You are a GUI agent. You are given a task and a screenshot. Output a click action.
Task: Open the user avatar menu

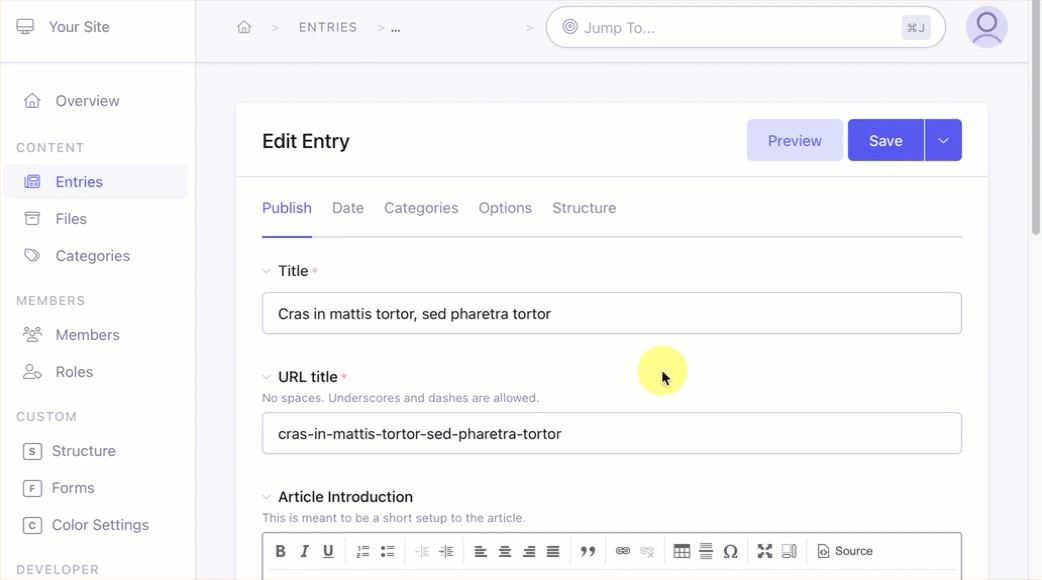point(986,27)
